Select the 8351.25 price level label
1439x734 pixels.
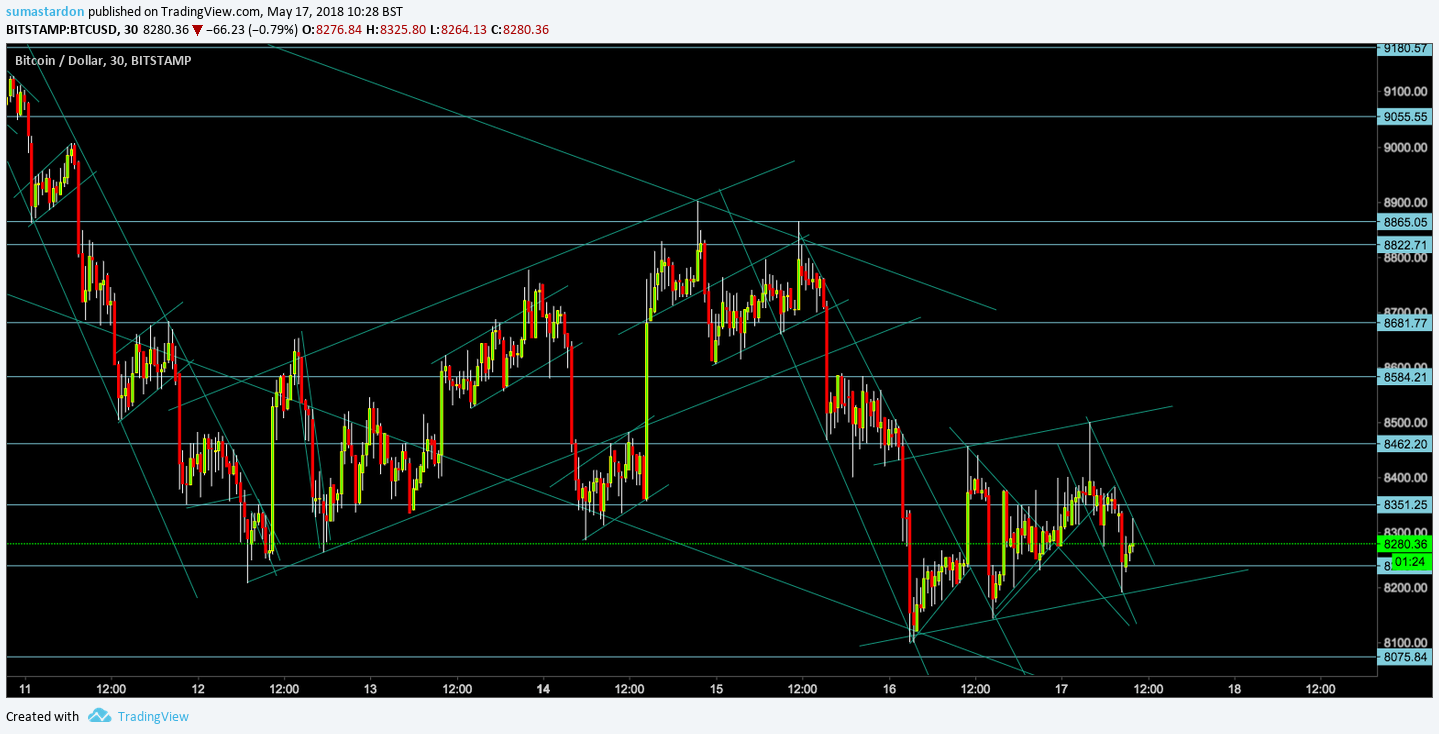[1405, 505]
